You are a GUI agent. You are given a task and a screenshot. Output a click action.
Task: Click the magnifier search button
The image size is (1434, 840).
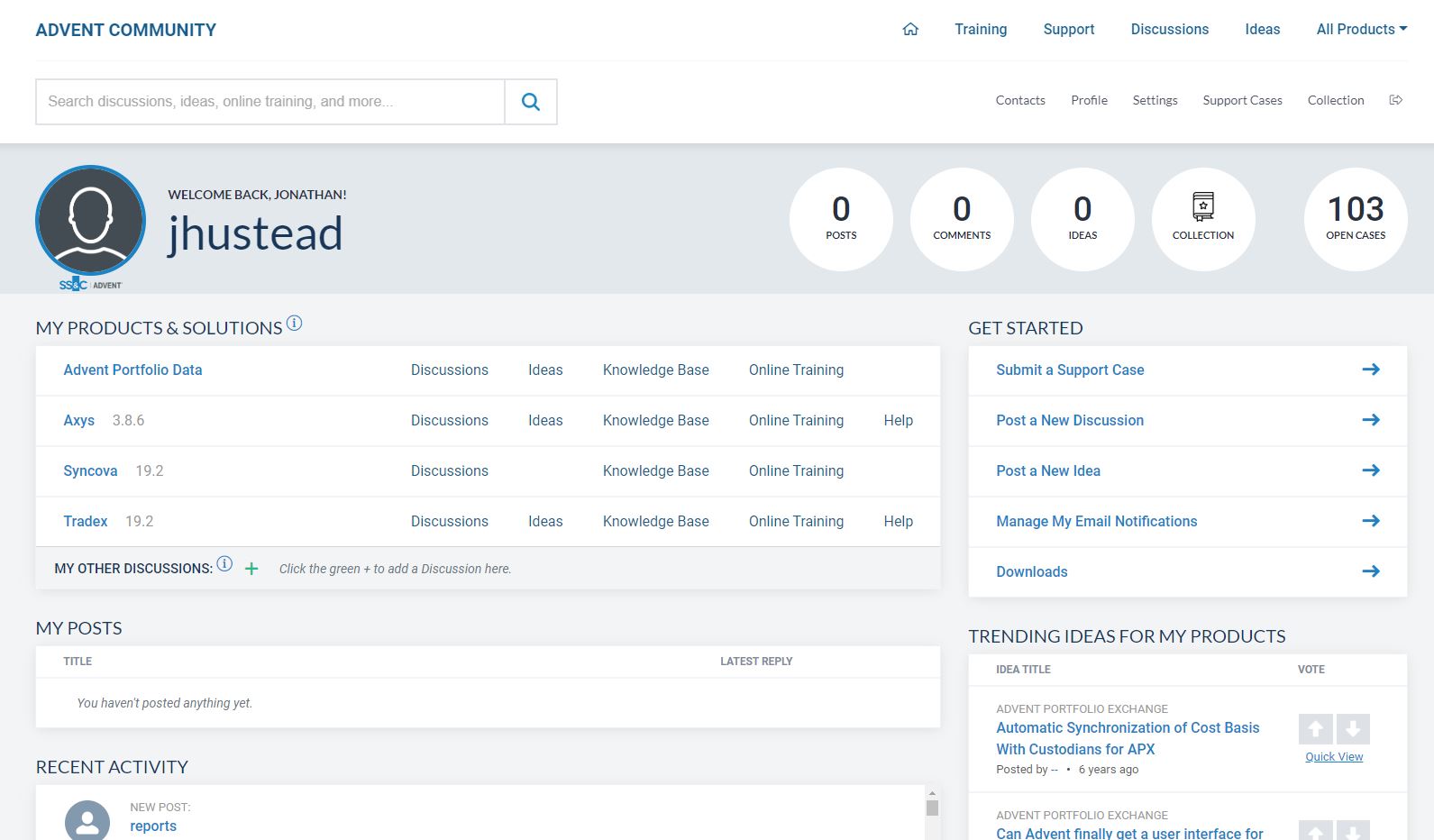click(531, 102)
